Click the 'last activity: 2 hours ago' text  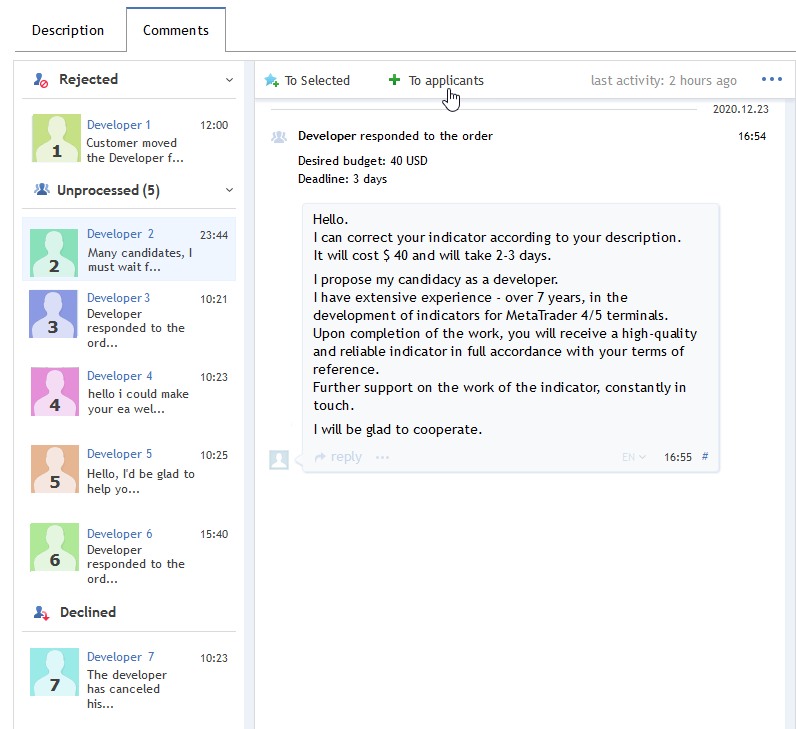coord(664,81)
